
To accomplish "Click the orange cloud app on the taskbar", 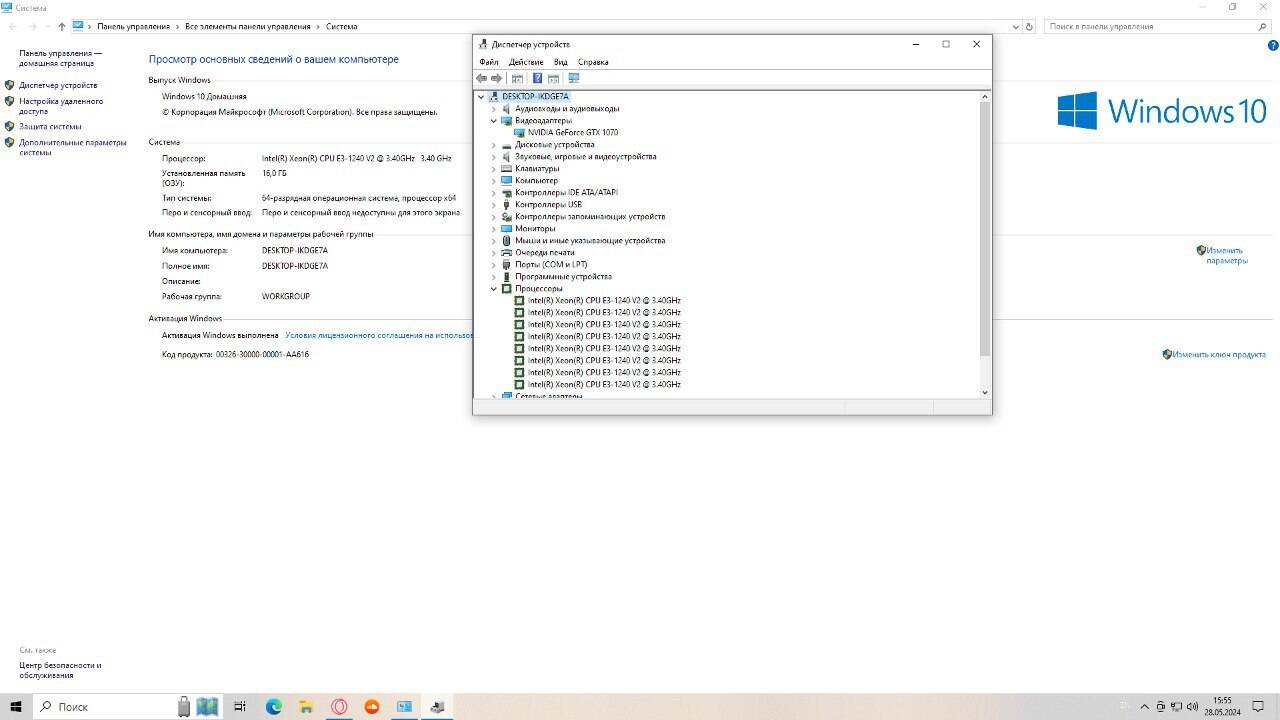I will click(372, 706).
